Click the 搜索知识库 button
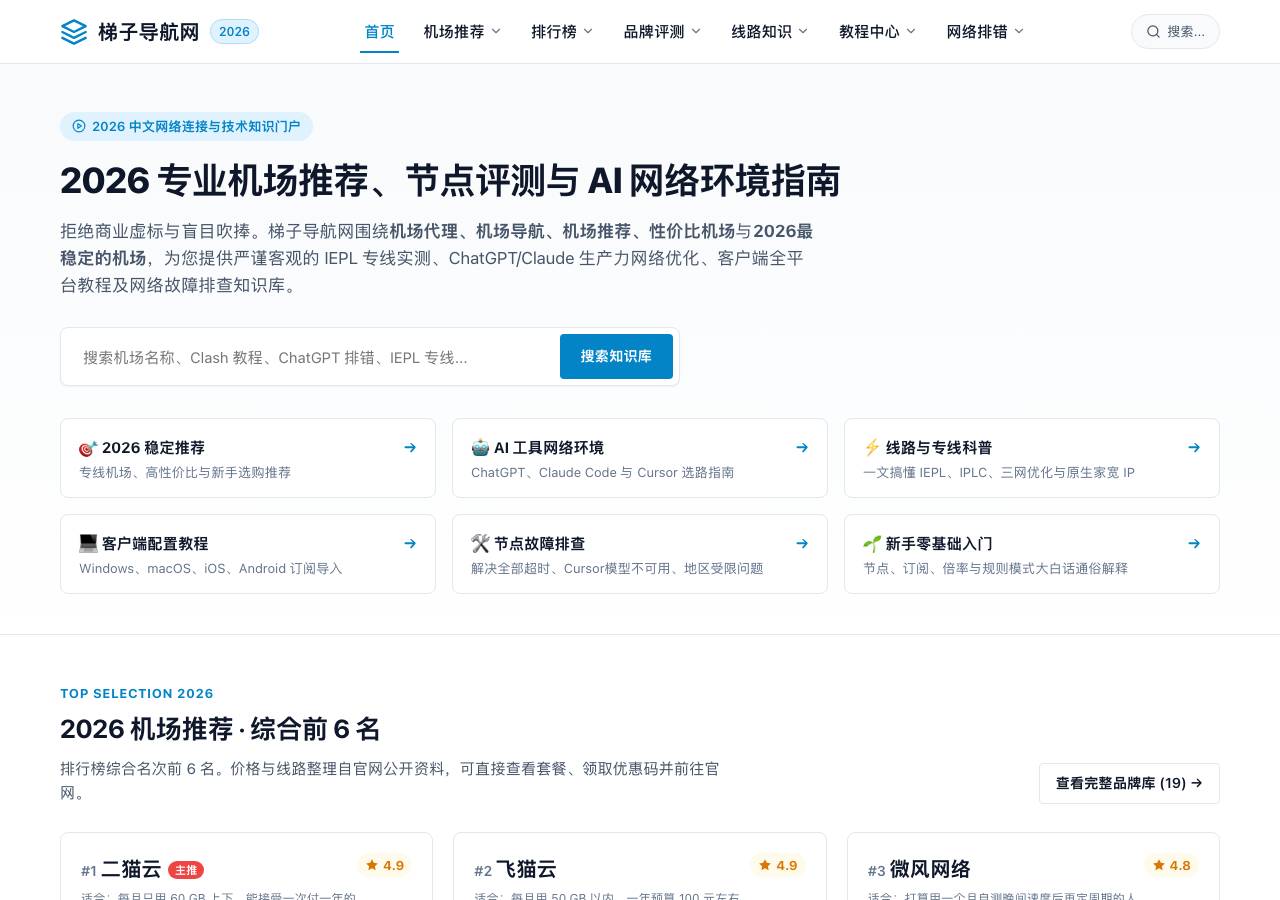1280x900 pixels. [616, 356]
